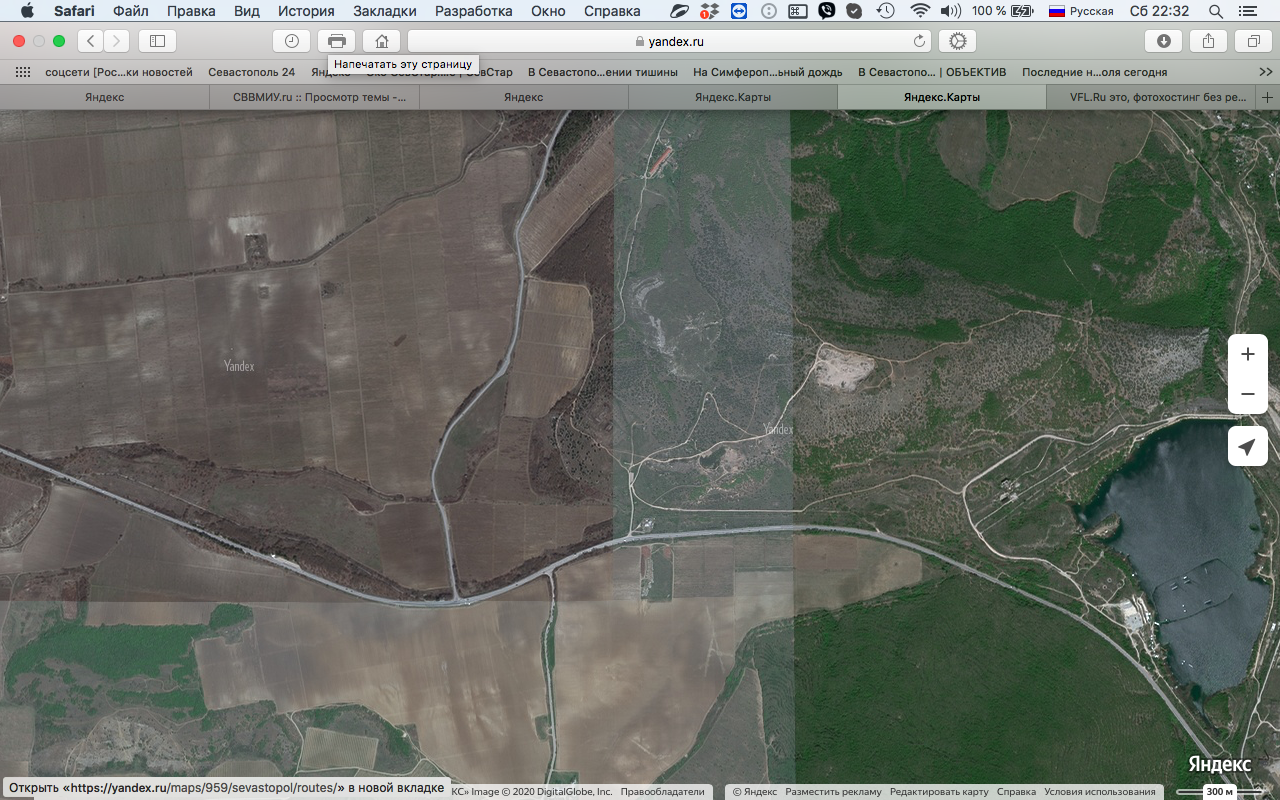Open the Dropbox menu bar icon

pos(709,11)
